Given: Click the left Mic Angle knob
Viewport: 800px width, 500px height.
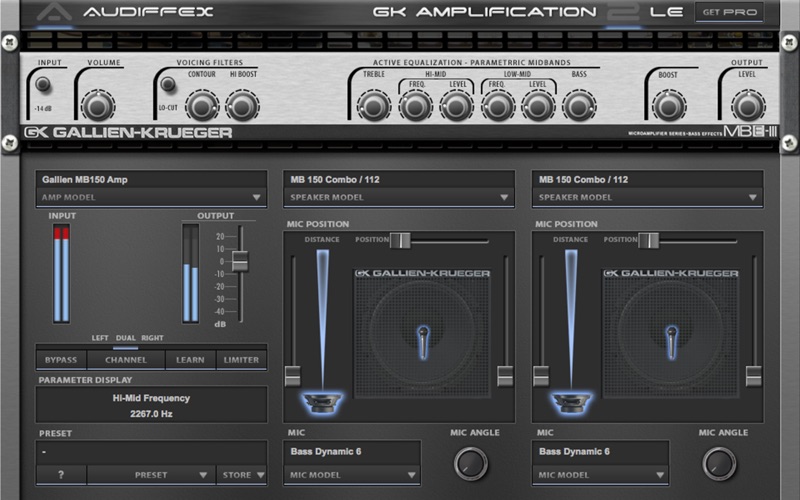Looking at the screenshot, I should [470, 464].
